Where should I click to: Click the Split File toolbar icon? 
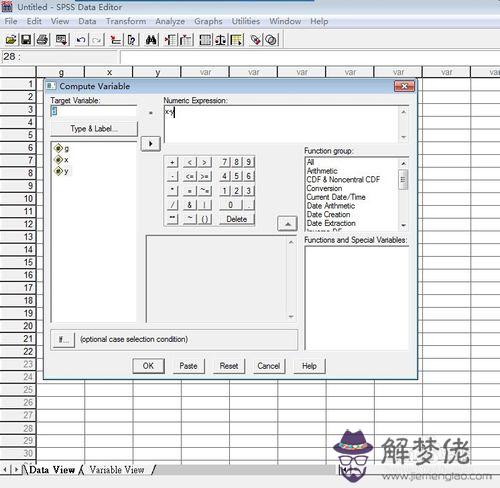[x=205, y=40]
